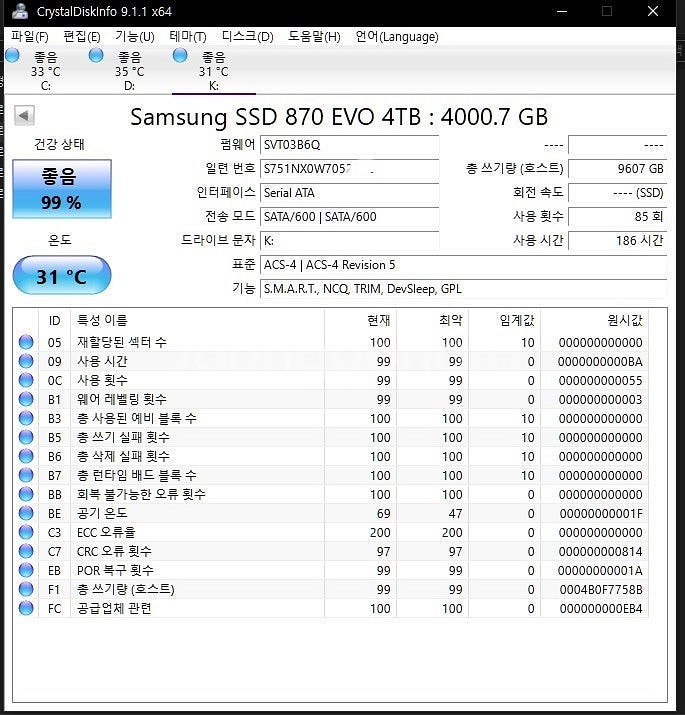Click the drive letter field K:
This screenshot has width=685, height=715.
(x=349, y=241)
